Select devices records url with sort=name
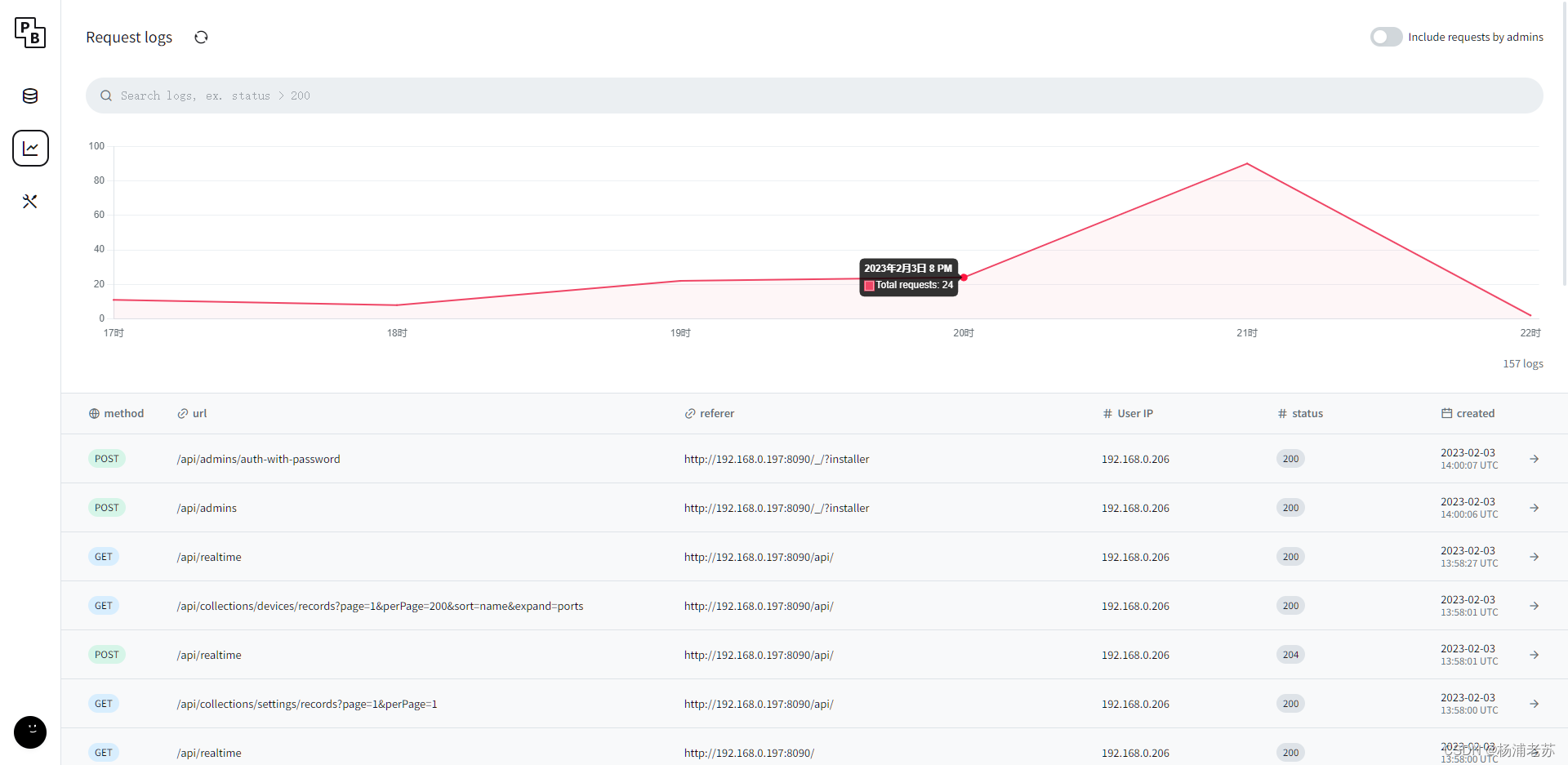The width and height of the screenshot is (1568, 765). 380,606
